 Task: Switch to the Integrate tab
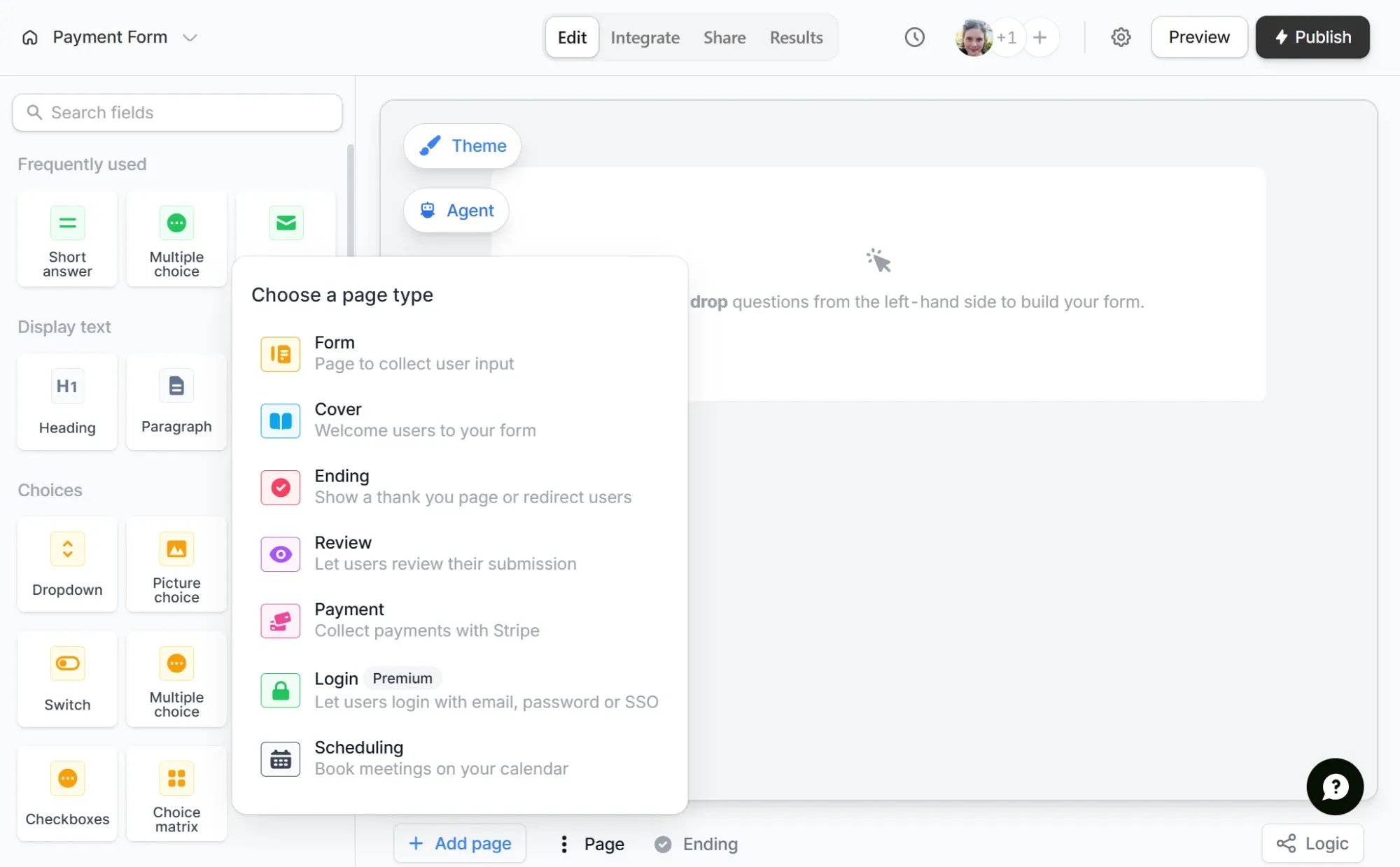(x=645, y=37)
